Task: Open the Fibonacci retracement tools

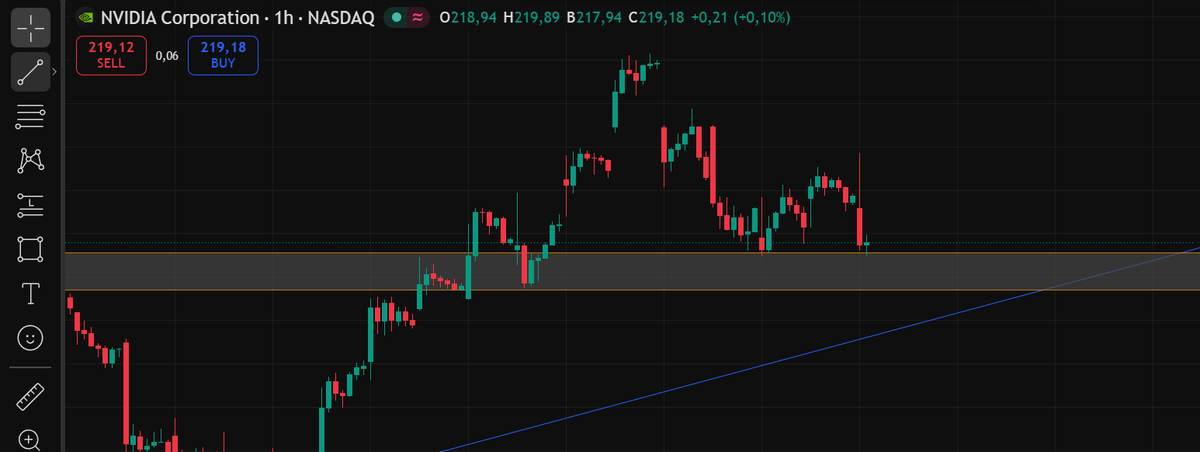Action: point(30,116)
